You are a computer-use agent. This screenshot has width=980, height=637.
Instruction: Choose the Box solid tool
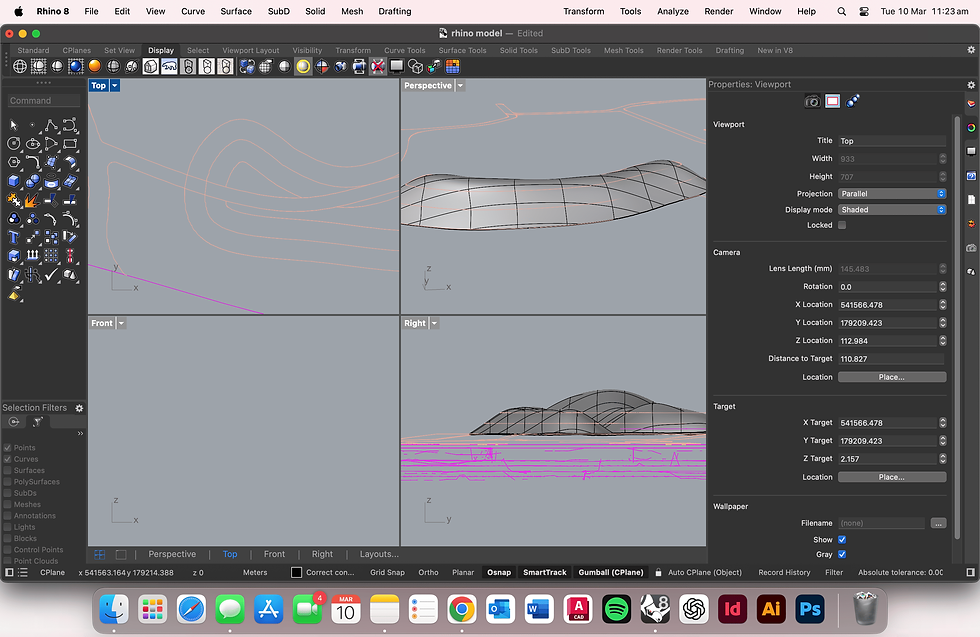(x=13, y=182)
